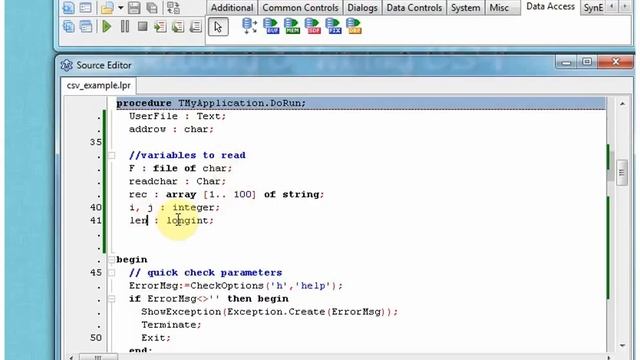Viewport: 640px width, 360px height.
Task: Open the recent files dropdown arrow
Action: [x=121, y=8]
